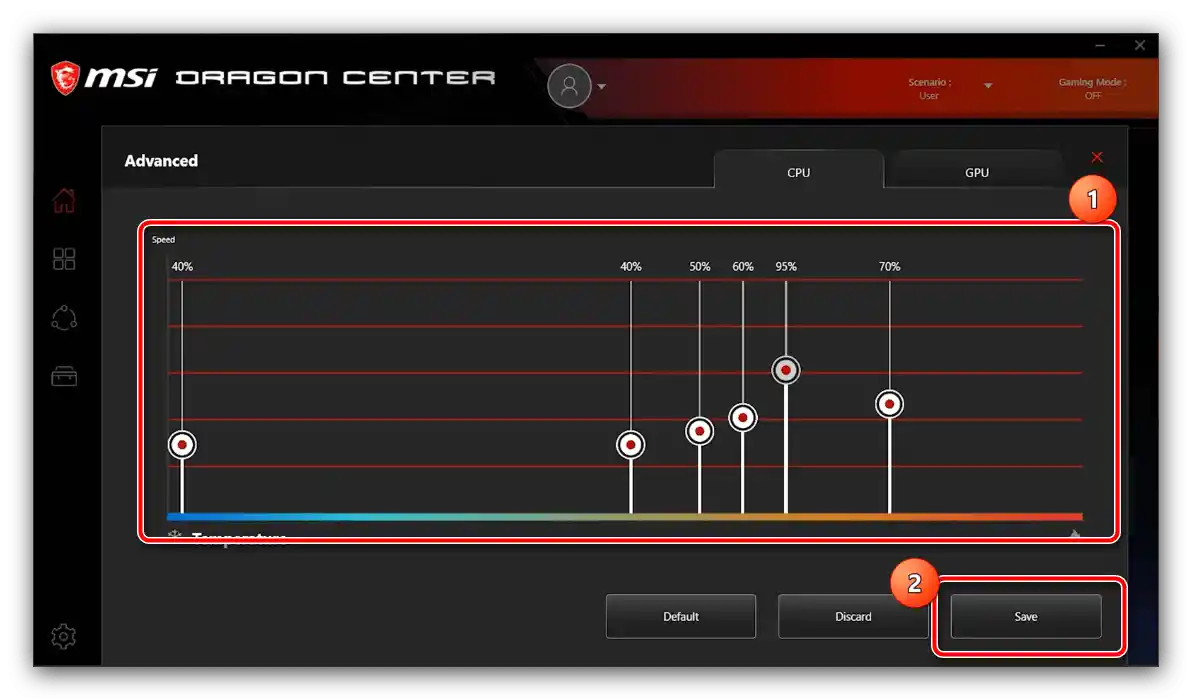Select the first 40% fan speed knob
The height and width of the screenshot is (700, 1192).
182,445
